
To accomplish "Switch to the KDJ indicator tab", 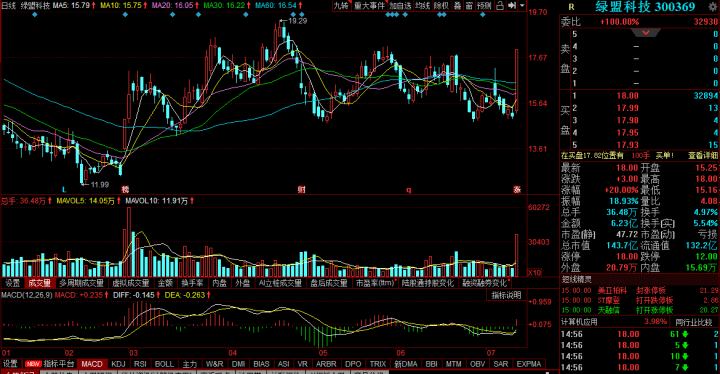I will coord(118,364).
